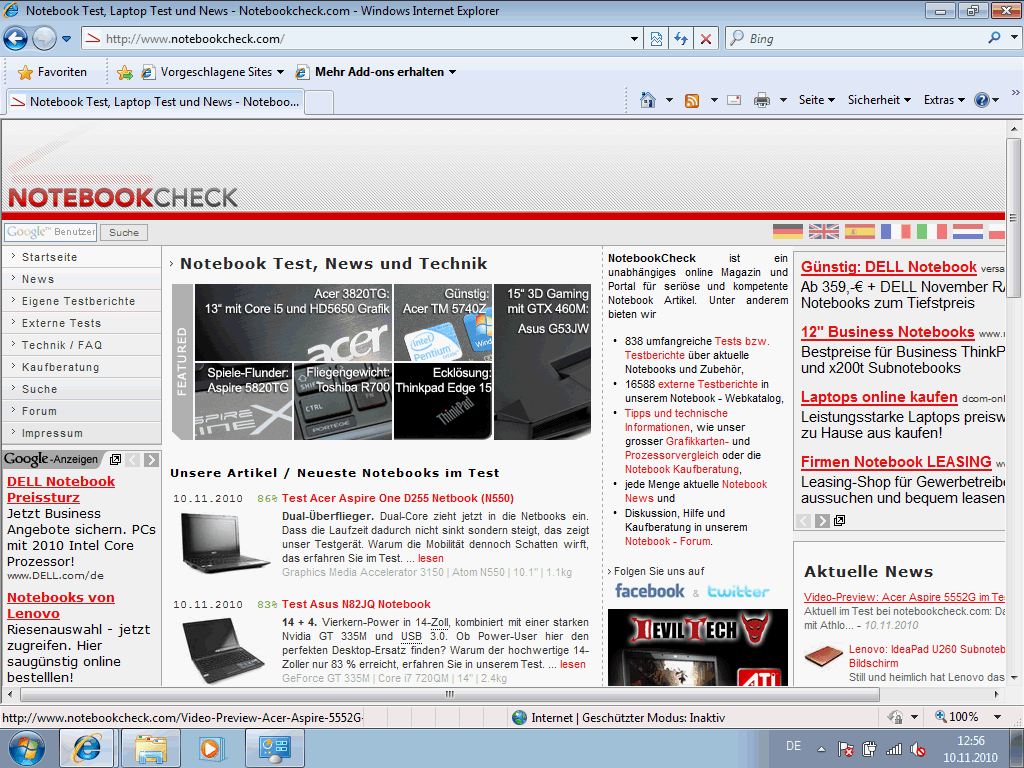
Task: Launch Windows Media Player from taskbar
Action: [212, 748]
